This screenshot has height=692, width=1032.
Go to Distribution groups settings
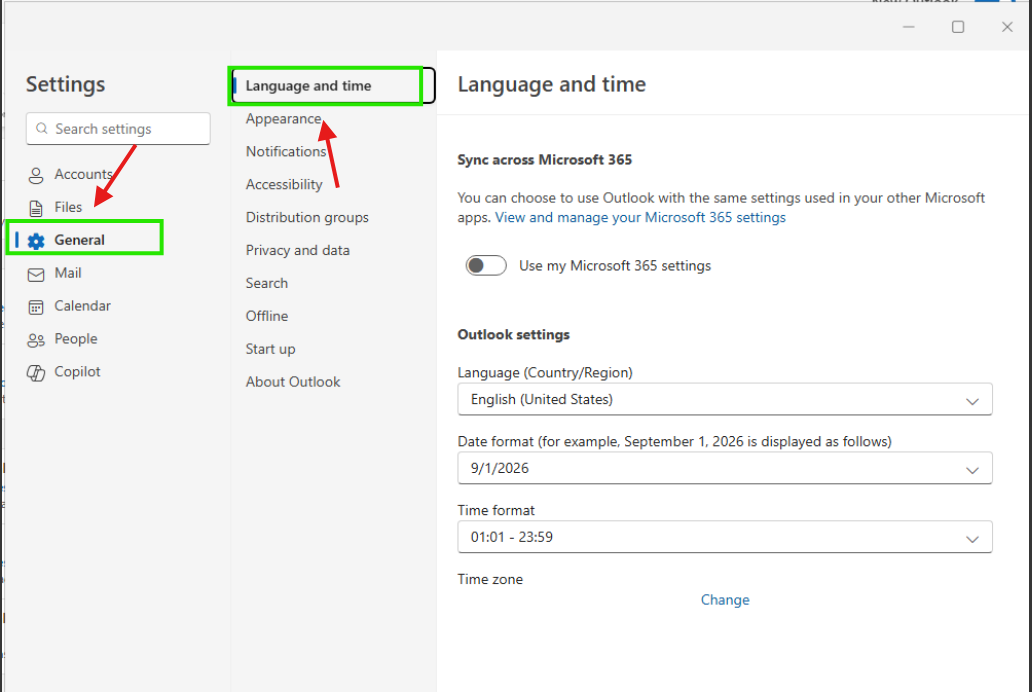click(307, 217)
